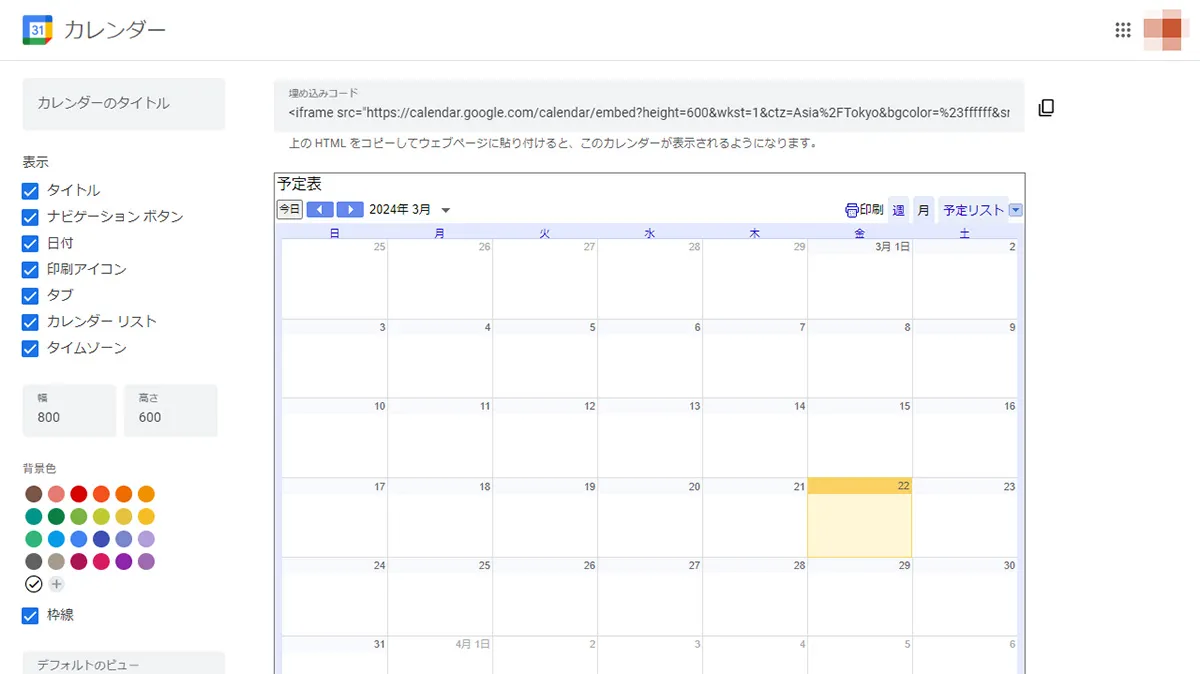Screen dimensions: 1200x674
Task: Expand the 予定リスト dropdown arrow
Action: click(x=1016, y=209)
